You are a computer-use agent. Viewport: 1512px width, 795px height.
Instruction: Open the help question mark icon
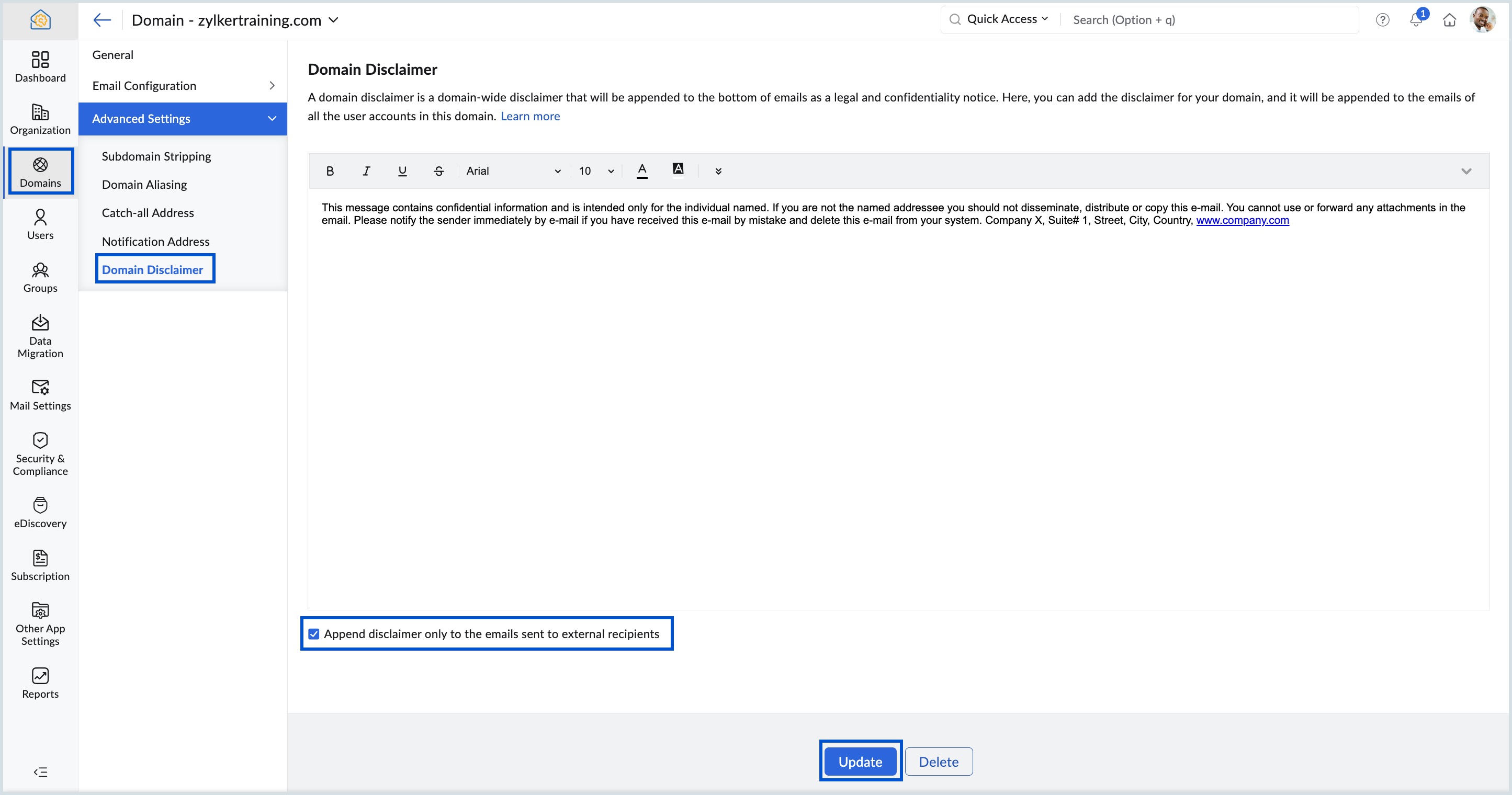coord(1382,20)
